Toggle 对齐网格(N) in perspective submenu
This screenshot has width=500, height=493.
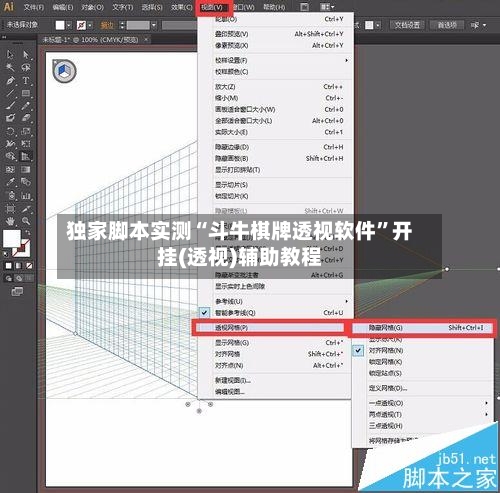point(423,350)
